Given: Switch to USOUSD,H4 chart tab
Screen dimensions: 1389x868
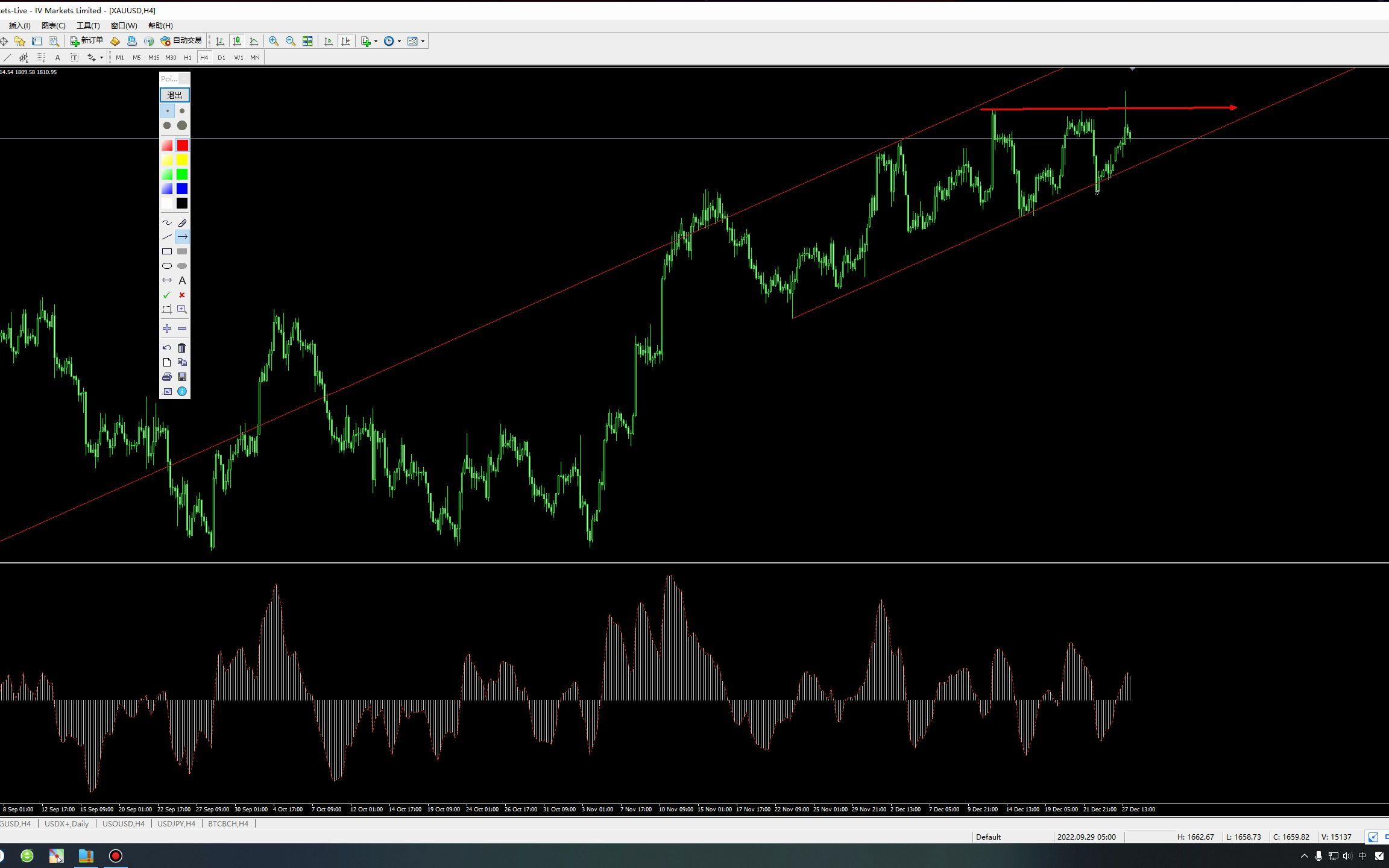Looking at the screenshot, I should click(x=123, y=823).
